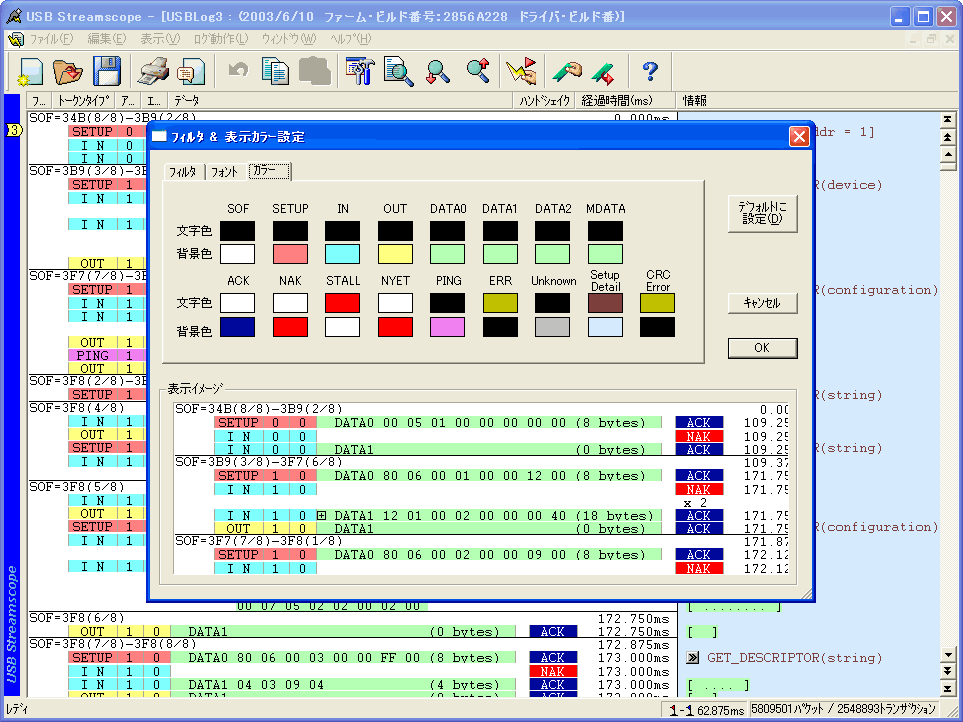Pick the Setup Detail text color swatch
Viewport: 963px width, 722px height.
coord(605,303)
